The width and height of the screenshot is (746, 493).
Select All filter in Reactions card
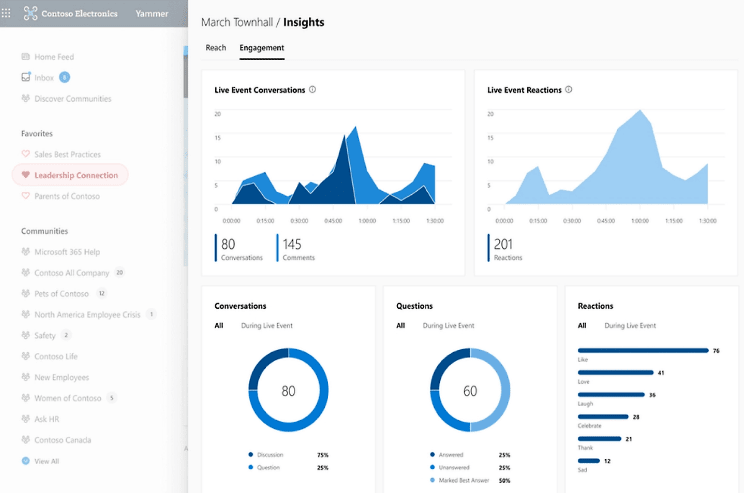(582, 325)
